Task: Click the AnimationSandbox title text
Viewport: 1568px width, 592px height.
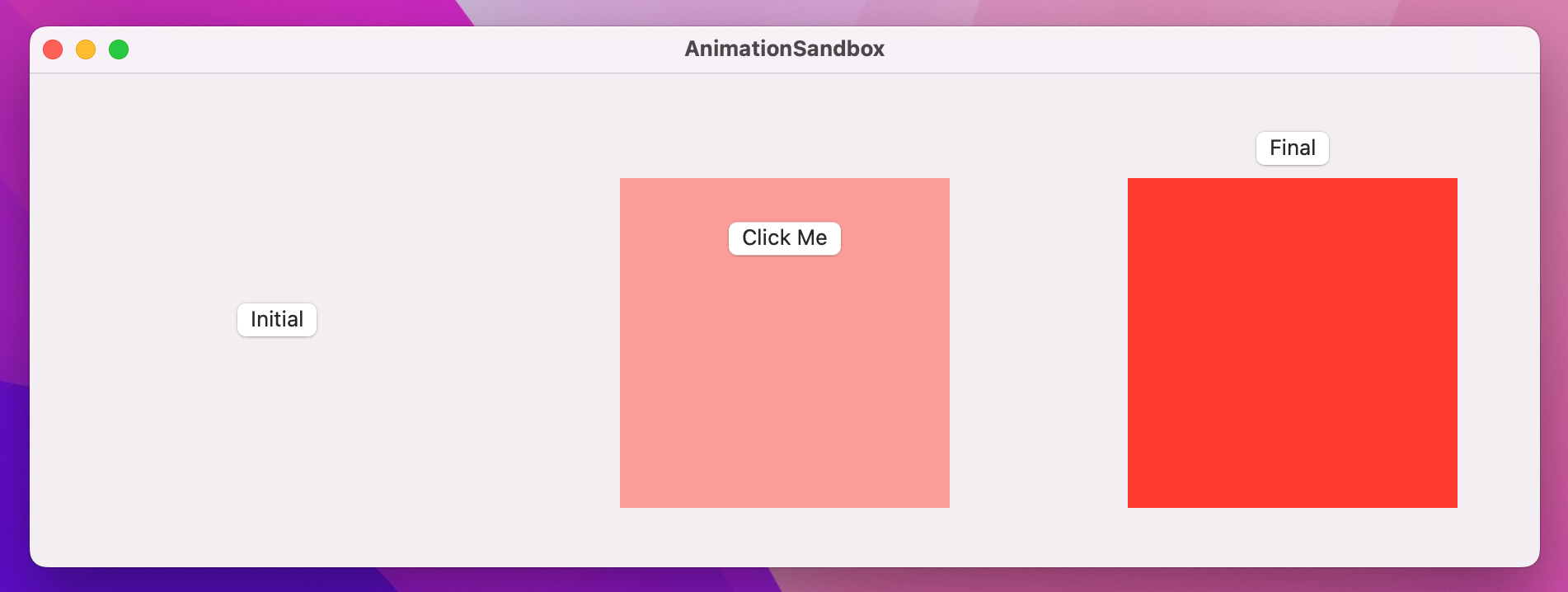Action: coord(783,49)
